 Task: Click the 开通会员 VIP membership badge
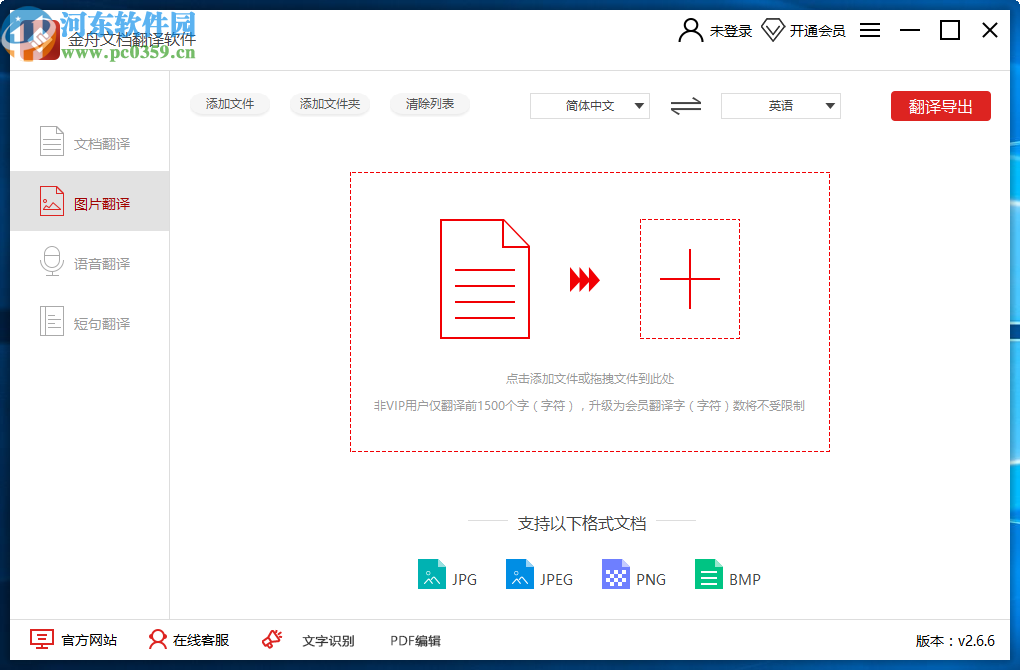tap(773, 30)
